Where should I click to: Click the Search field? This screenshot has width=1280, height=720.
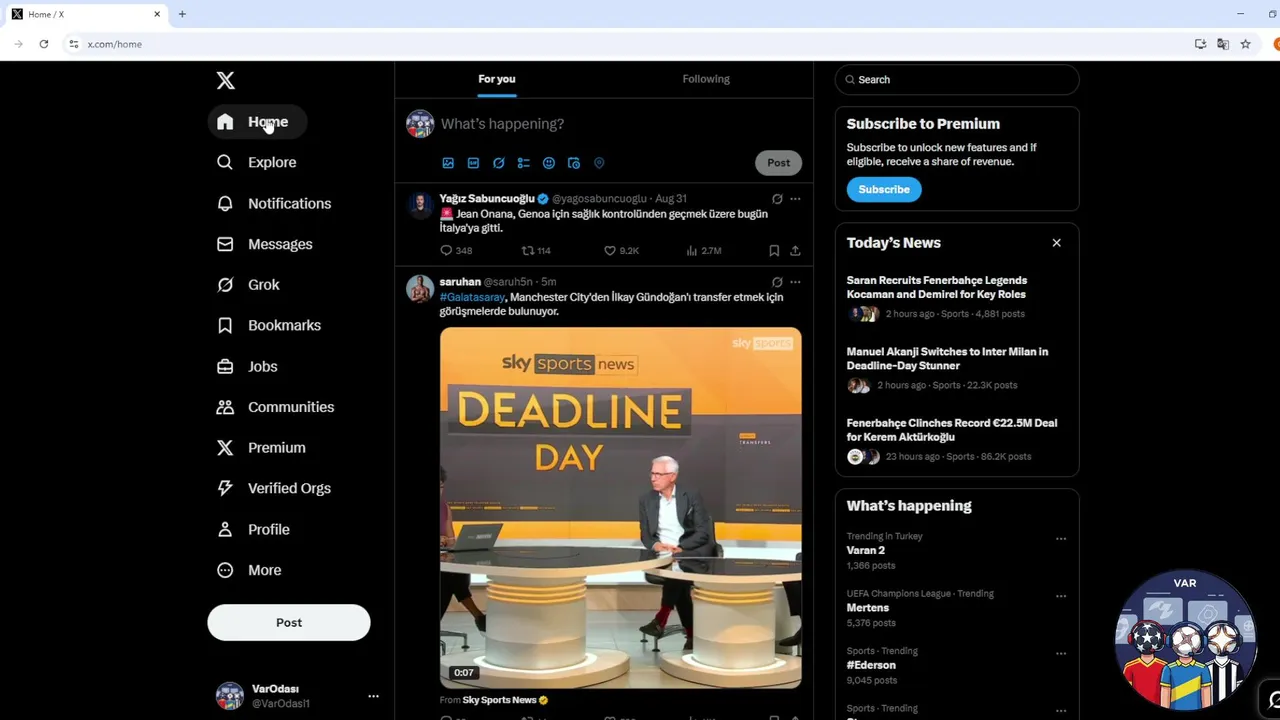[x=957, y=80]
